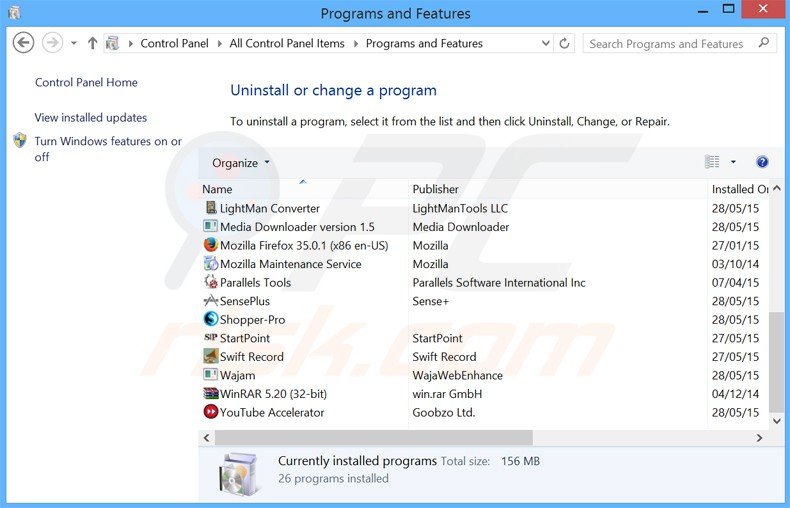Open the recent locations dropdown arrow

[74, 43]
